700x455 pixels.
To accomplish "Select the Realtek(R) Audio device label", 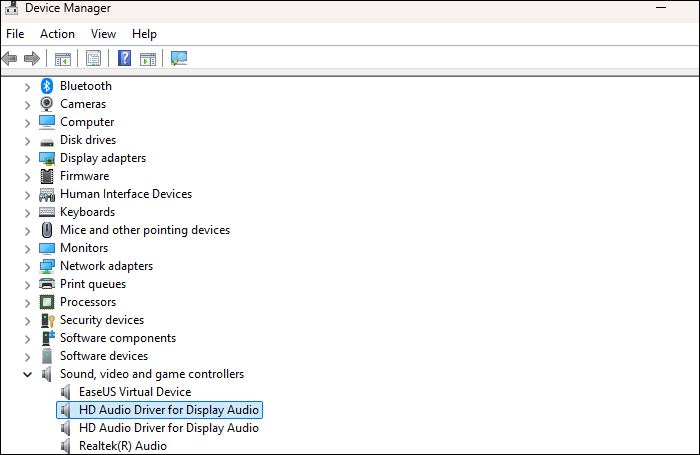I will (123, 446).
